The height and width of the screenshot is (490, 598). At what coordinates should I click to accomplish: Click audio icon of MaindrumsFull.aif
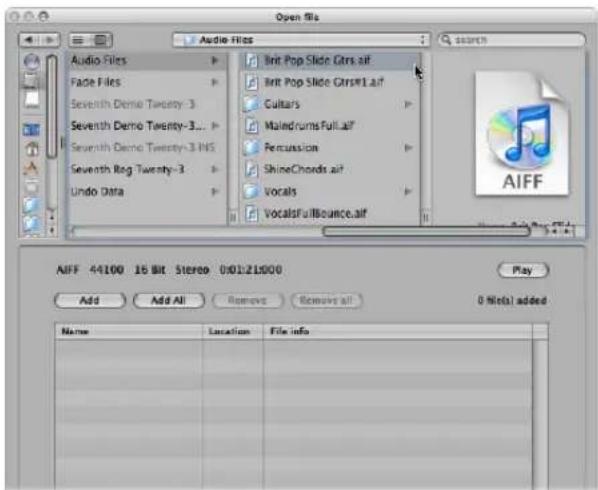[x=251, y=125]
